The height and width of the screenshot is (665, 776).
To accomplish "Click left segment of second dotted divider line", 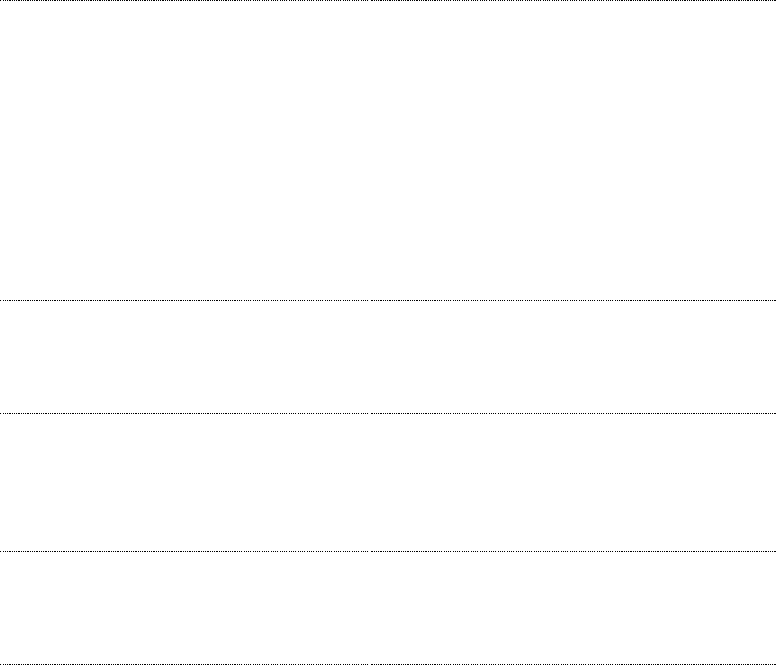I will [x=184, y=300].
